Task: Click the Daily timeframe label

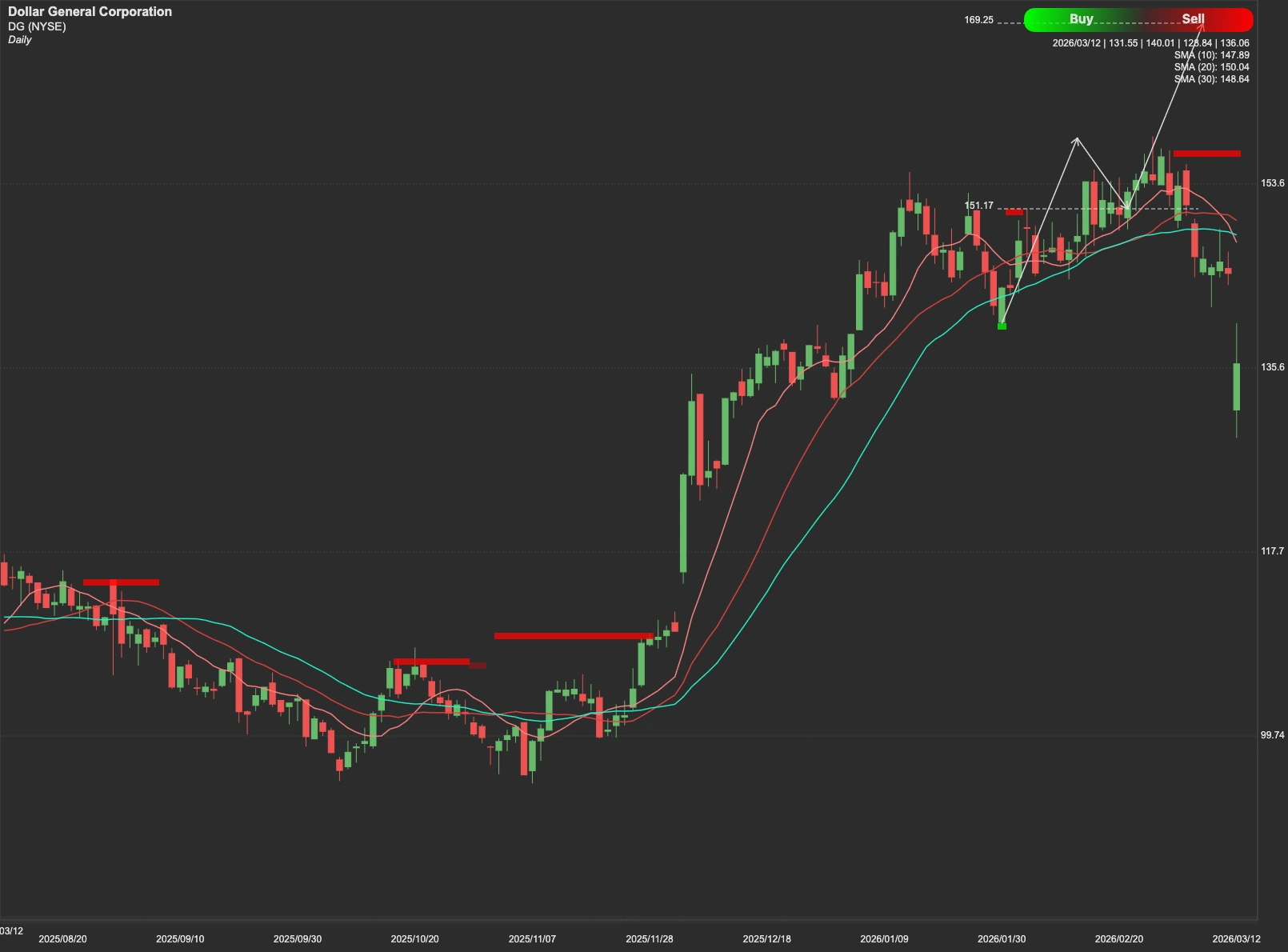Action: (x=20, y=40)
